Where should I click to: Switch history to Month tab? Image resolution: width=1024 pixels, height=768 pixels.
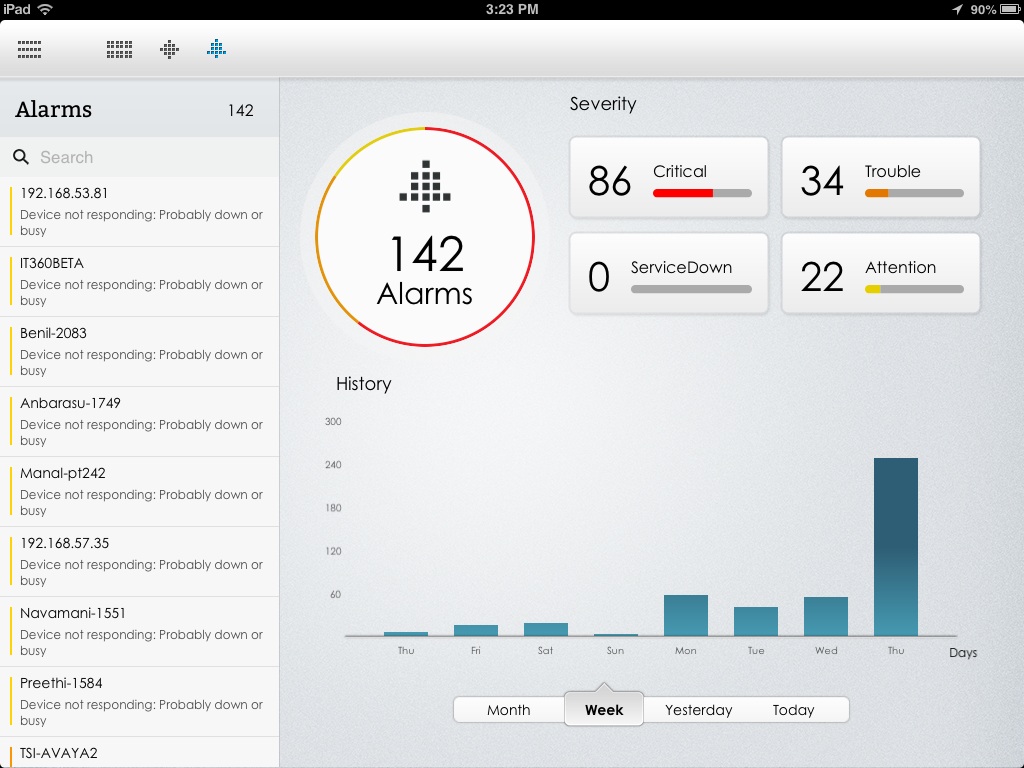(x=509, y=710)
